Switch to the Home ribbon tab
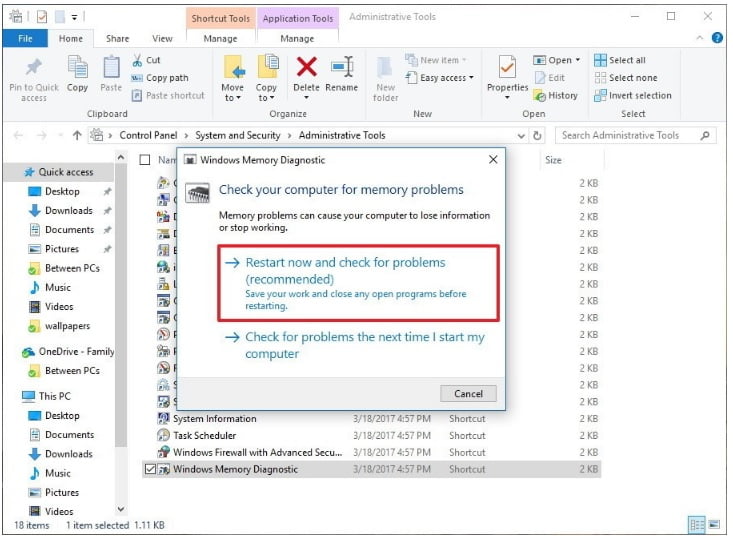Image resolution: width=733 pixels, height=536 pixels. (x=71, y=39)
